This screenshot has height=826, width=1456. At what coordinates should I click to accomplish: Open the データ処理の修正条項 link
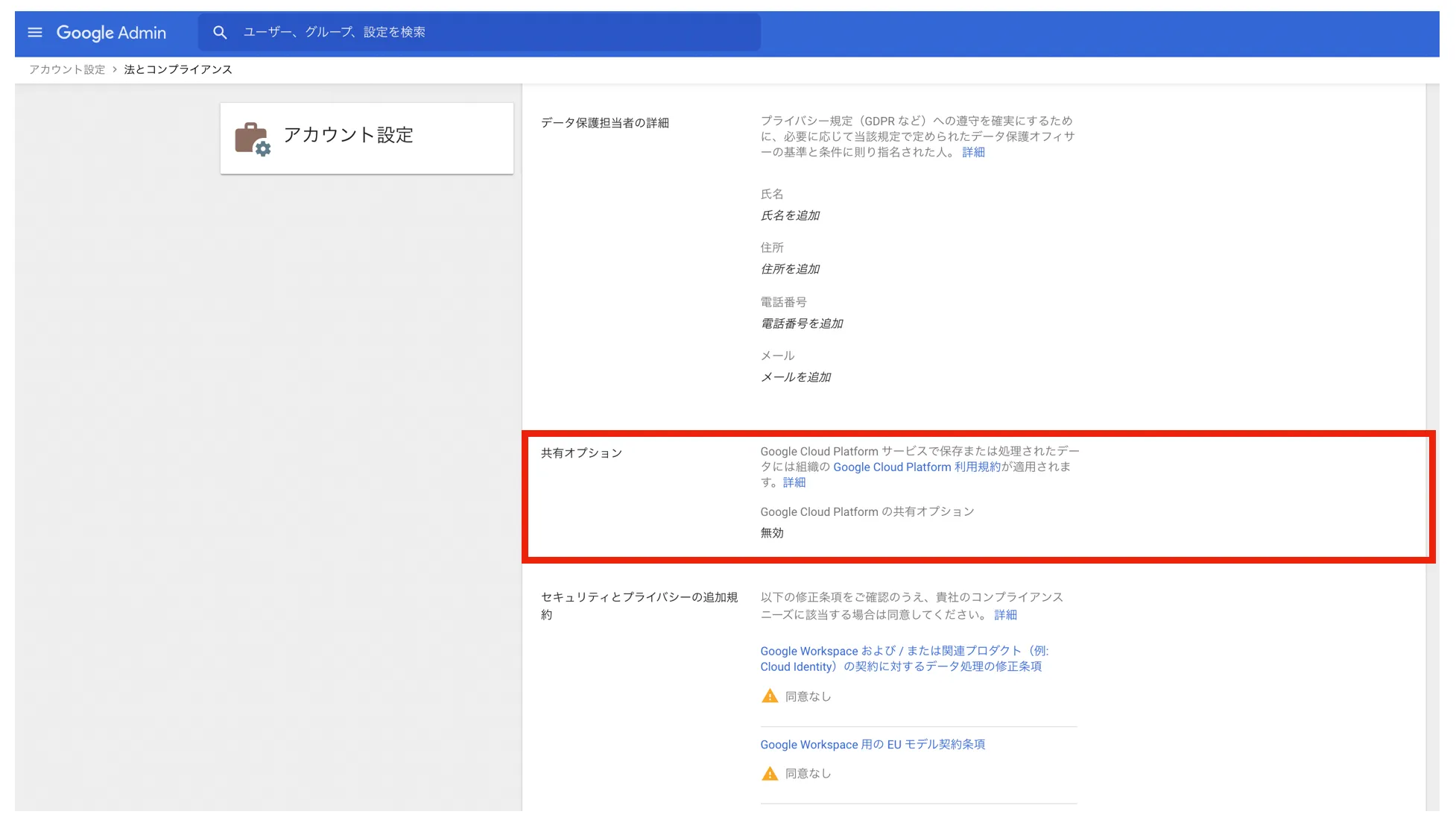[904, 659]
